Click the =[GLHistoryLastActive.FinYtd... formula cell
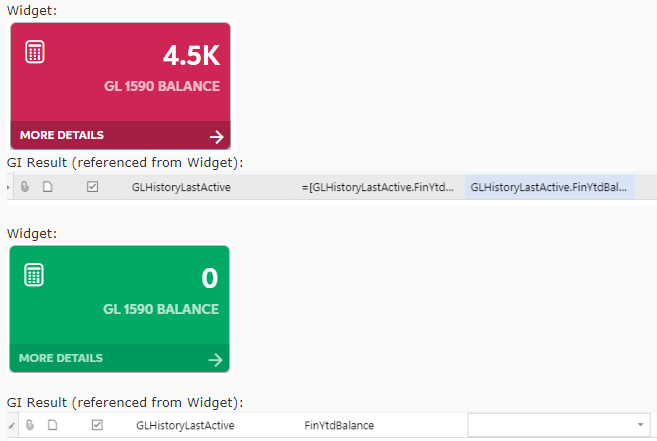The width and height of the screenshot is (657, 441). (x=378, y=187)
